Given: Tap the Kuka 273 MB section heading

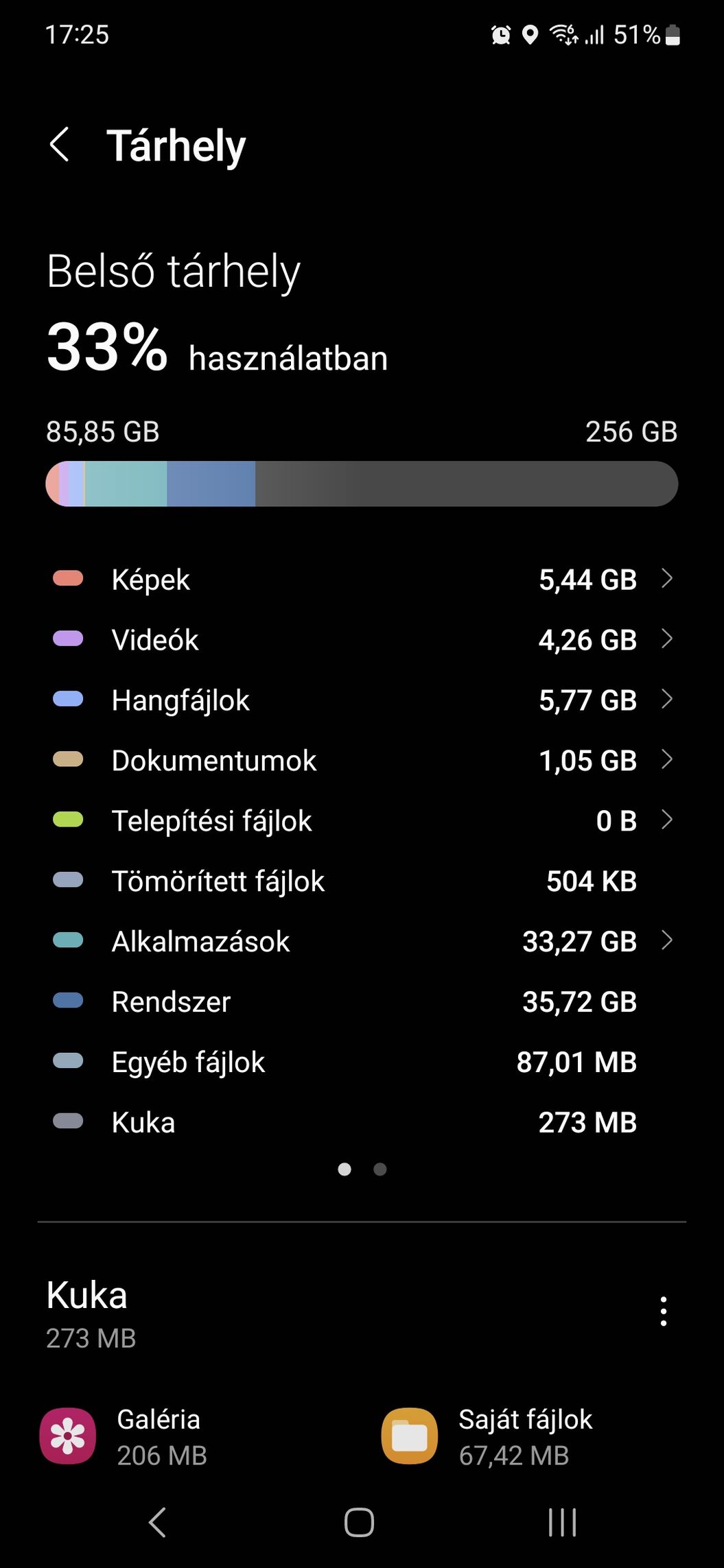Looking at the screenshot, I should [x=91, y=1314].
